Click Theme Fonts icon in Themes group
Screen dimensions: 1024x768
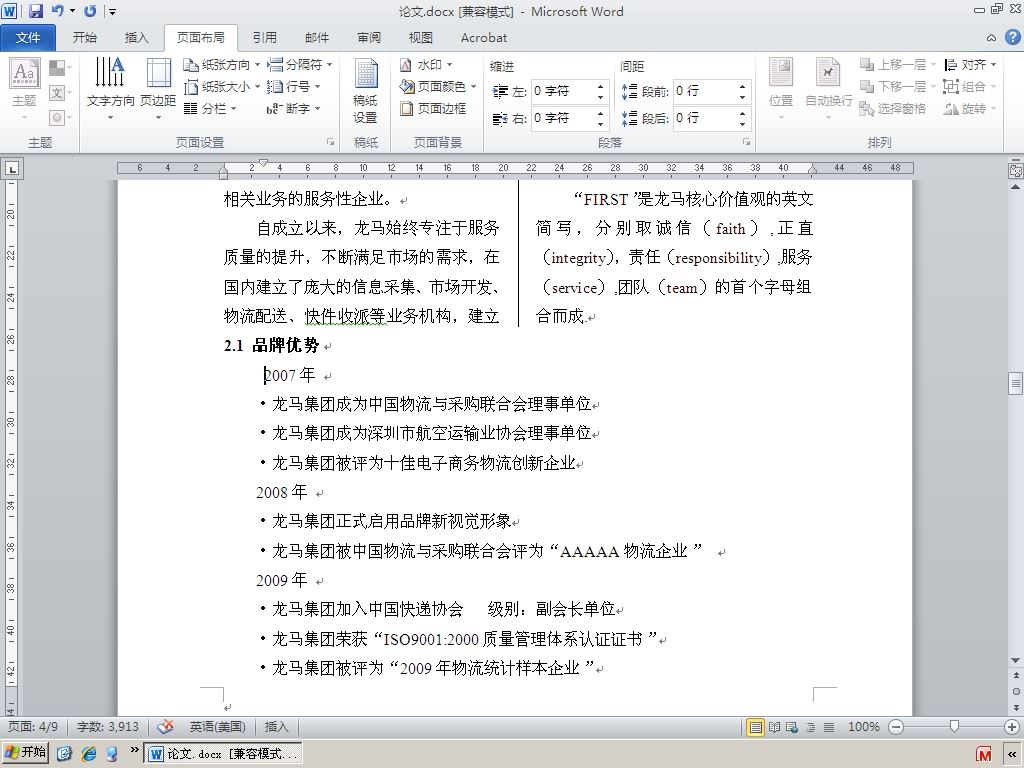pos(57,93)
